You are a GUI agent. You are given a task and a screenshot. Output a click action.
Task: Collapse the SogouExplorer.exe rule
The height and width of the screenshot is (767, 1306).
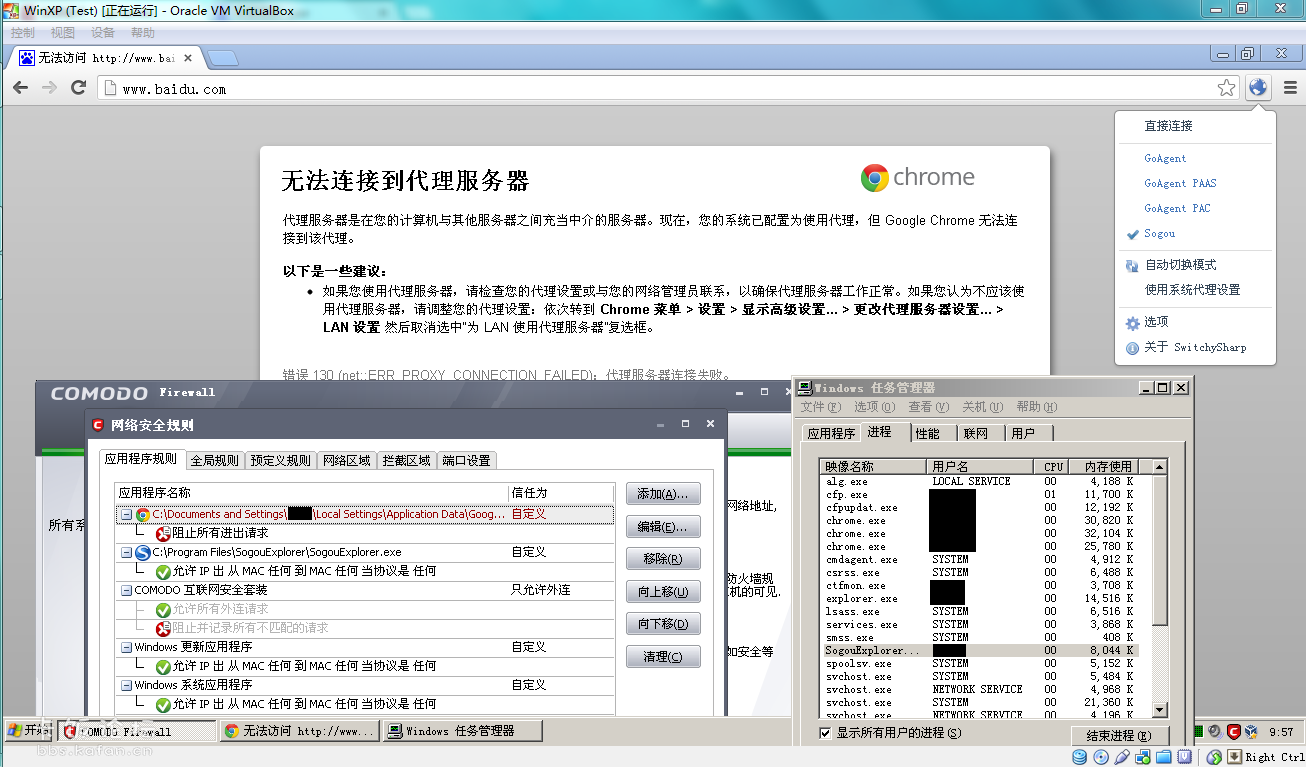point(126,552)
